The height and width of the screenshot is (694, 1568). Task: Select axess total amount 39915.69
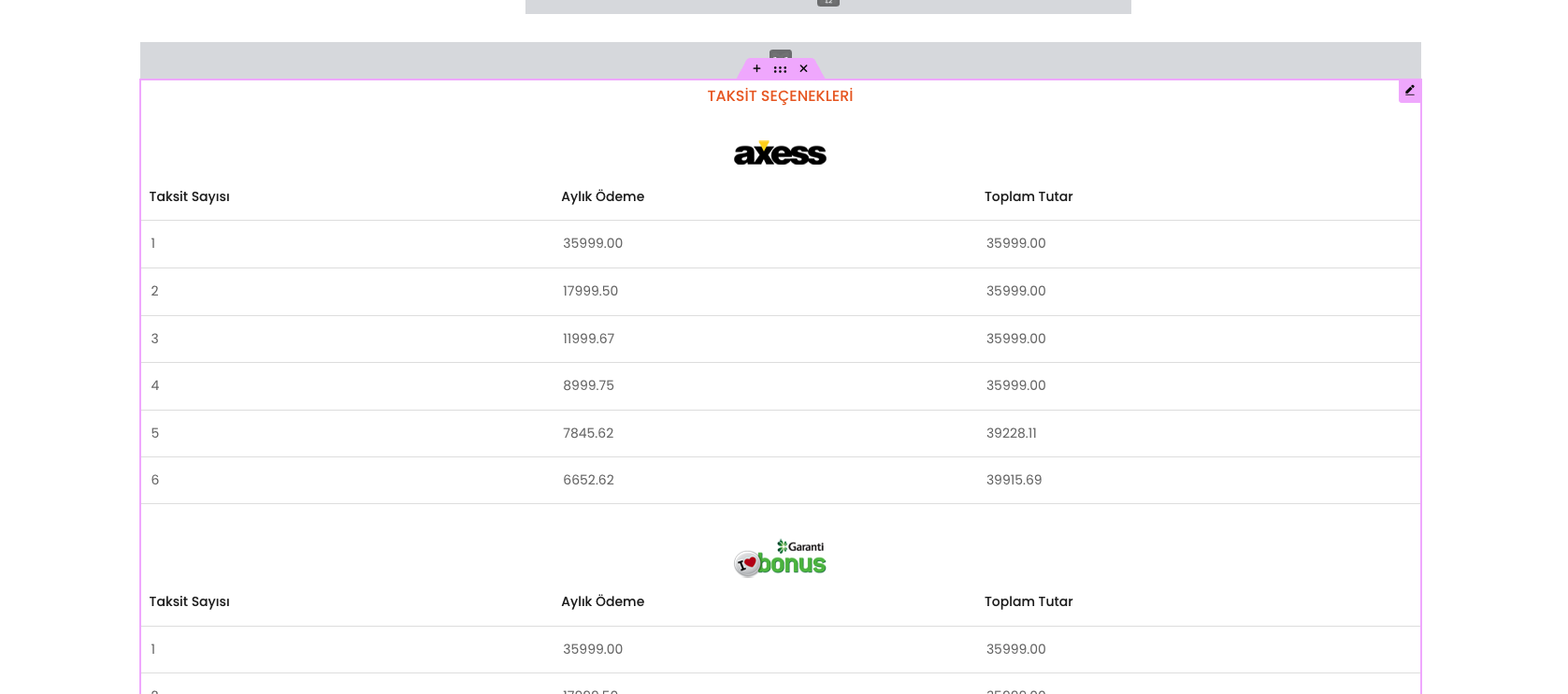tap(1014, 480)
